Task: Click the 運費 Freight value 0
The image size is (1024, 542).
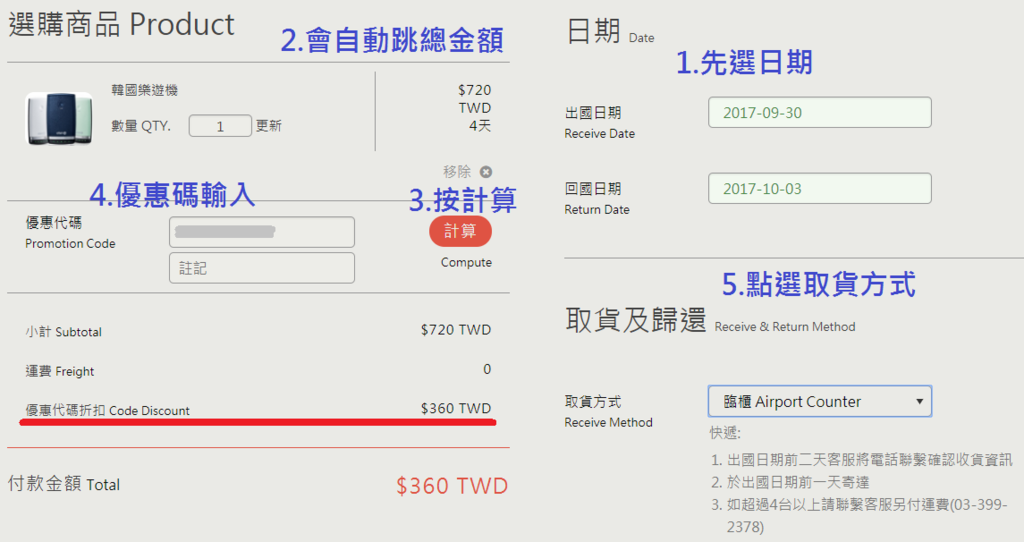Action: (487, 369)
